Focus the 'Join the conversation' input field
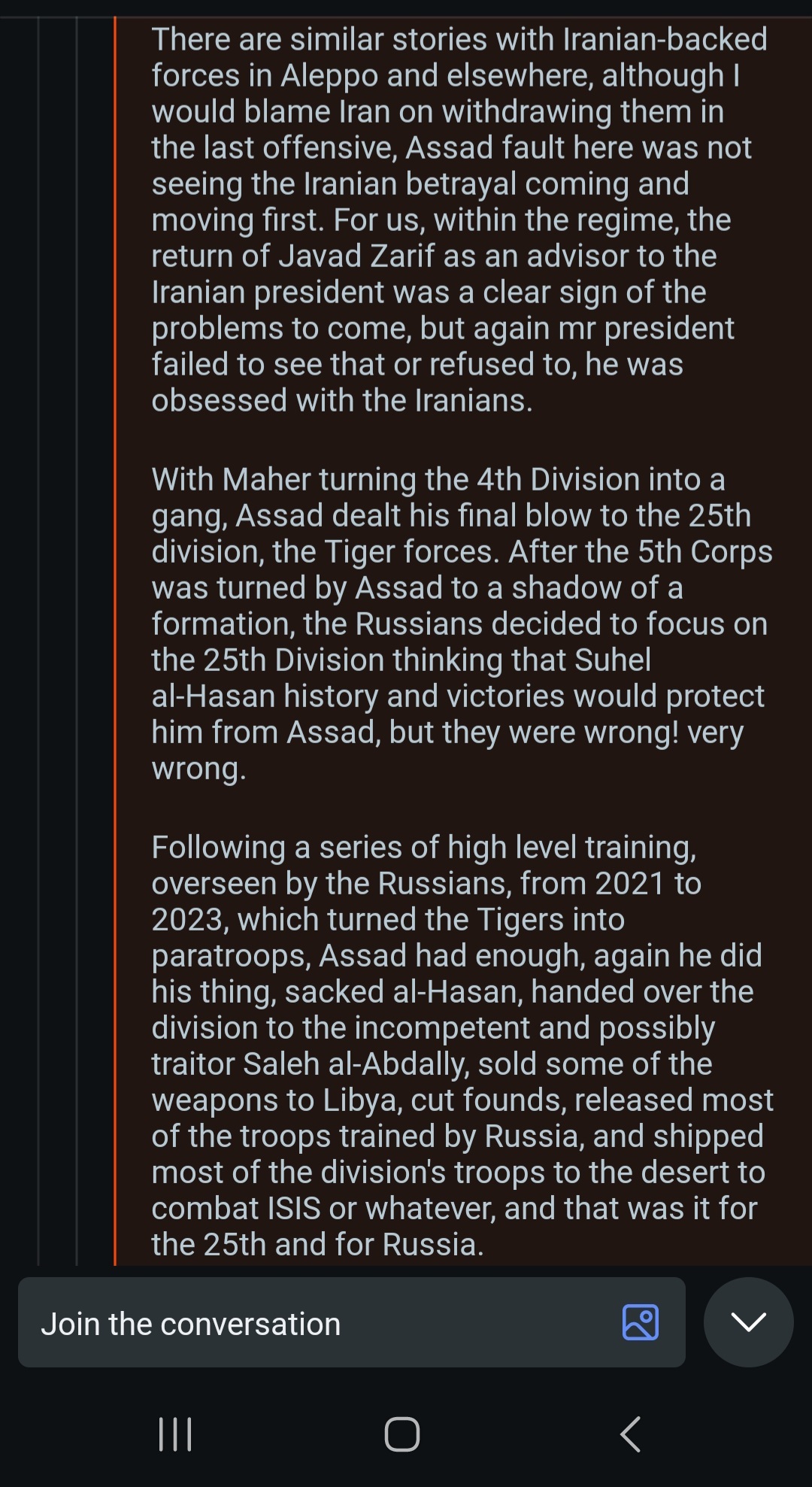This screenshot has height=1487, width=812. coord(351,1322)
